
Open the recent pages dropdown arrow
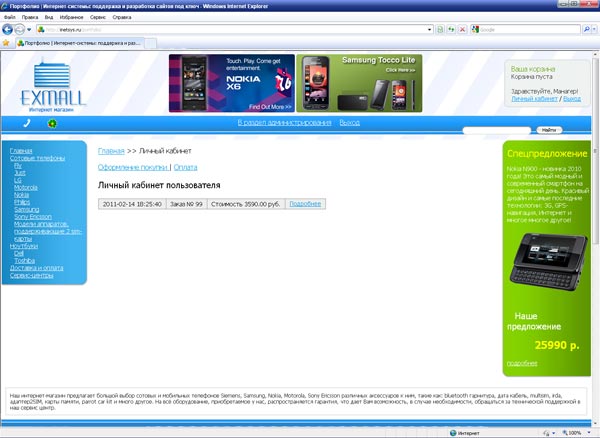[x=29, y=29]
